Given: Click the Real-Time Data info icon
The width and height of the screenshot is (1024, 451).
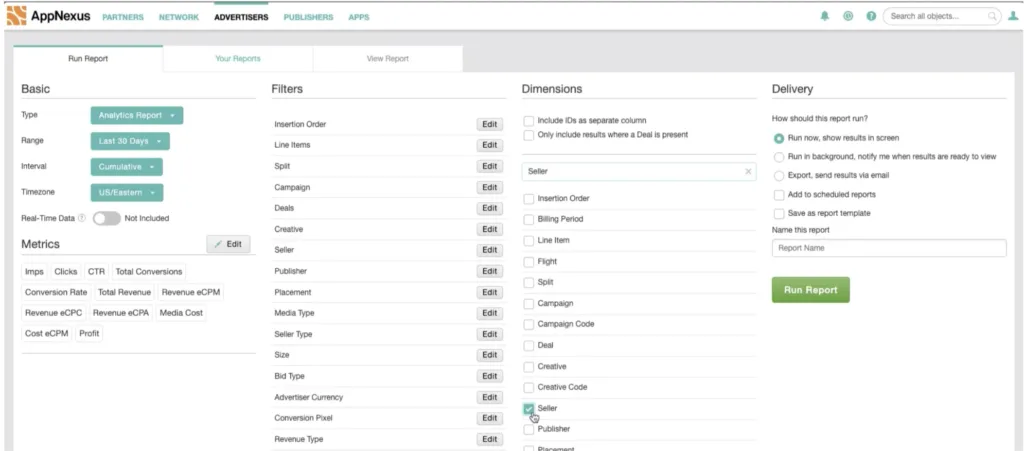Looking at the screenshot, I should 82,219.
